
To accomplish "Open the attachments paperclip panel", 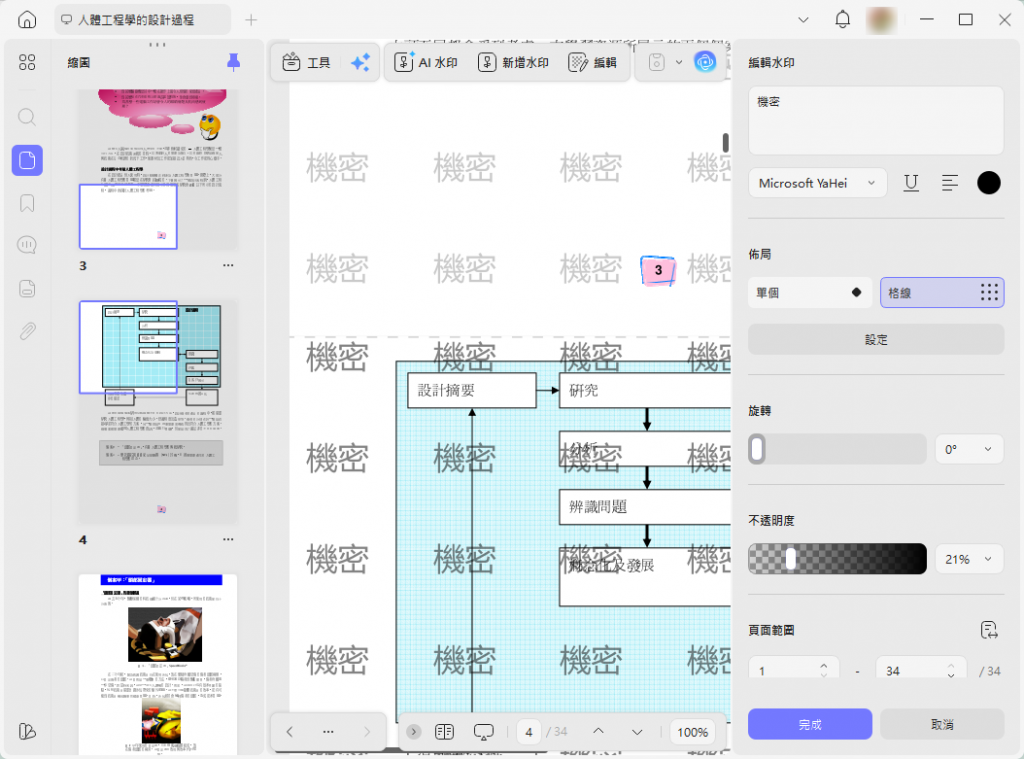I will click(x=27, y=331).
